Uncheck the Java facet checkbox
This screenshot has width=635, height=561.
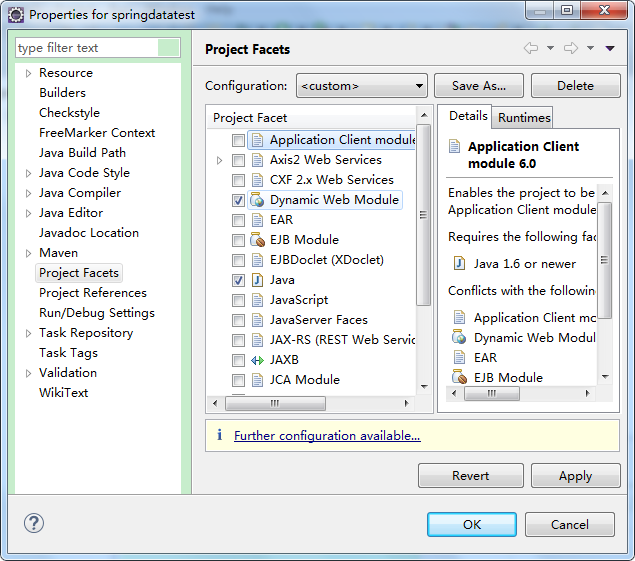(x=238, y=280)
